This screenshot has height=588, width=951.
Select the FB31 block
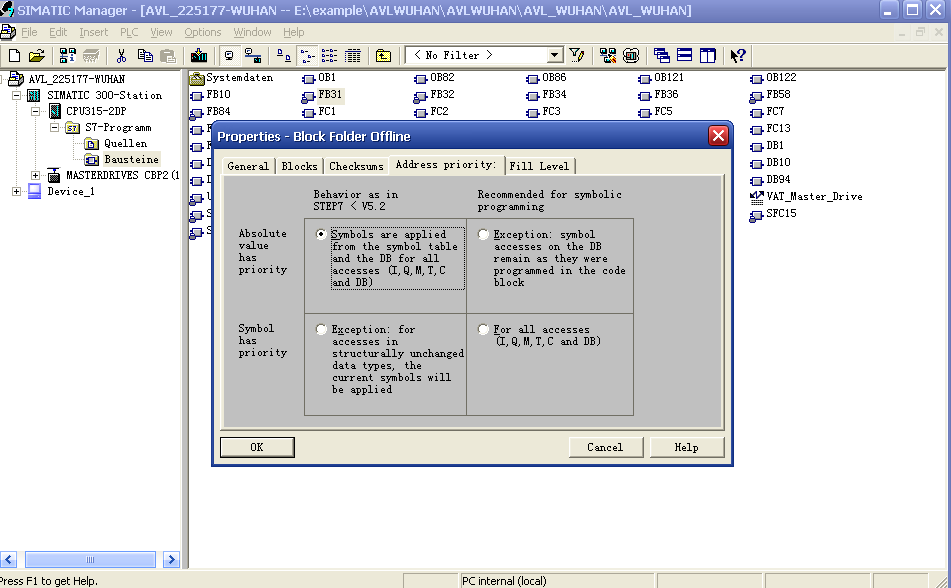point(323,95)
